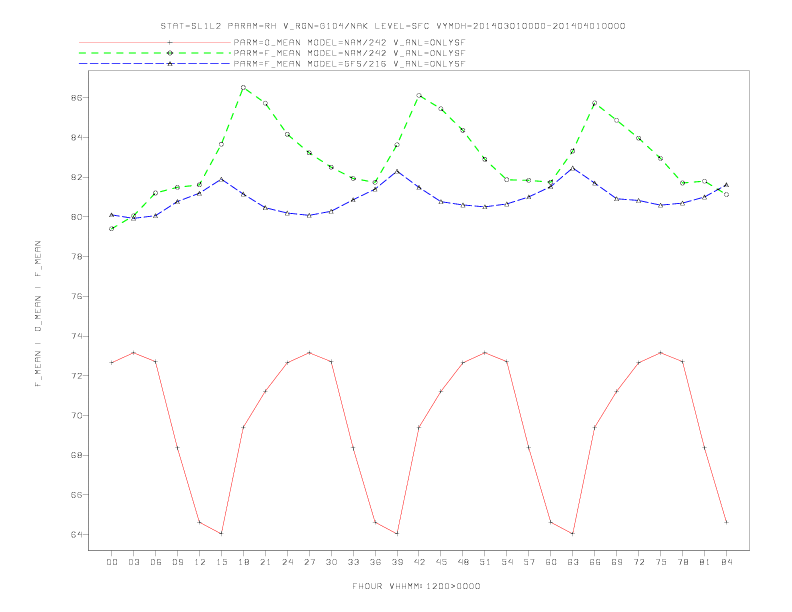Click the chart title starting with STAT=SL1L2
The height and width of the screenshot is (612, 792).
(x=392, y=26)
